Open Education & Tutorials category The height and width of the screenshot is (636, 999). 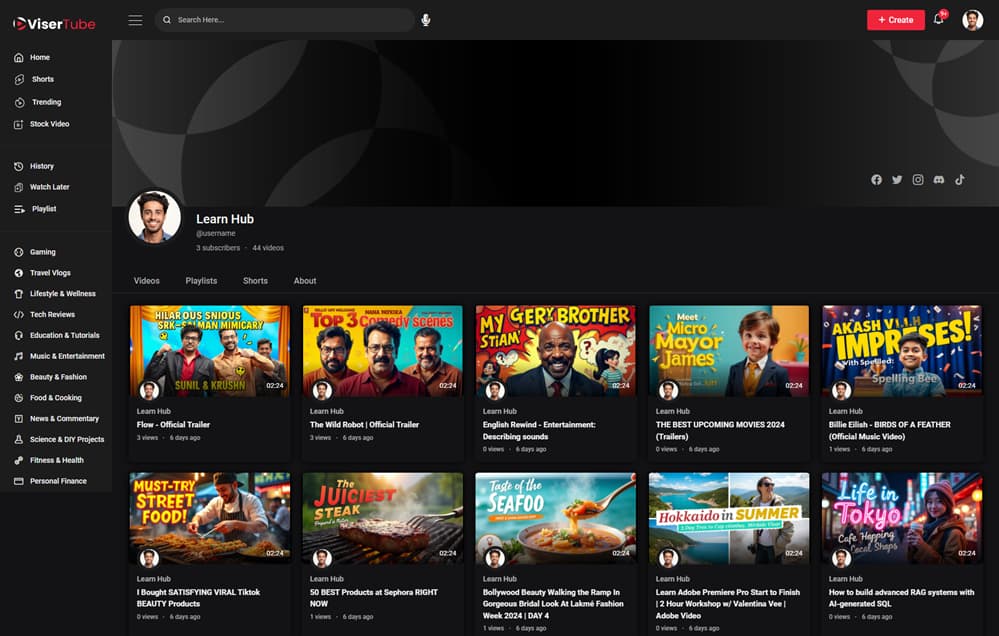[x=64, y=335]
